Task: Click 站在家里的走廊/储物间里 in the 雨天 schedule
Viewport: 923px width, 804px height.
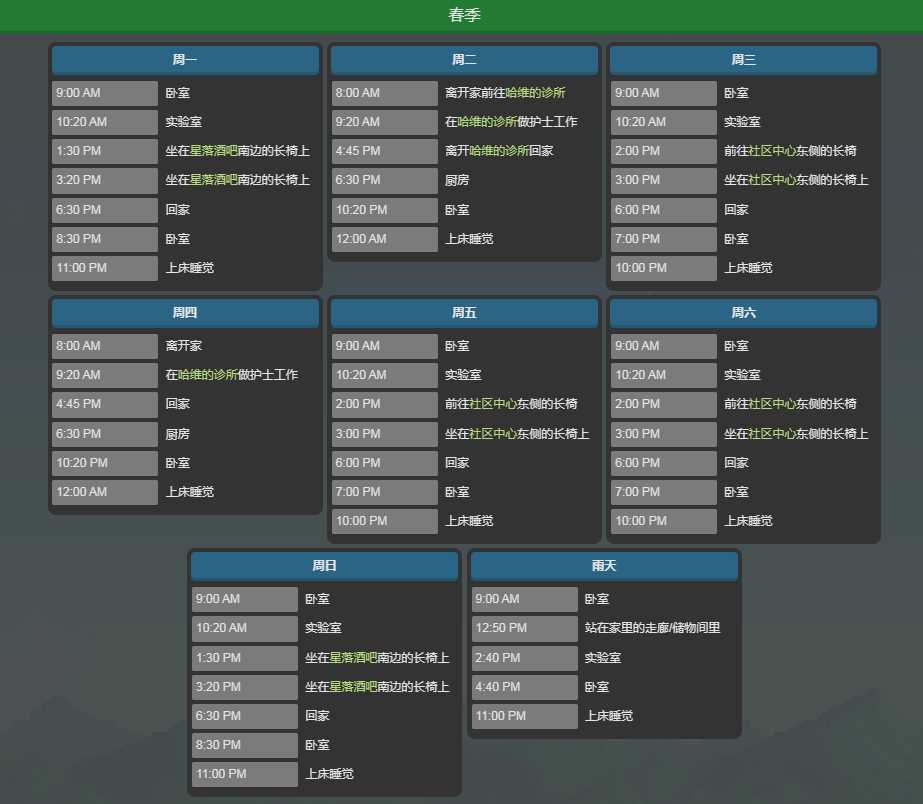Action: point(652,628)
